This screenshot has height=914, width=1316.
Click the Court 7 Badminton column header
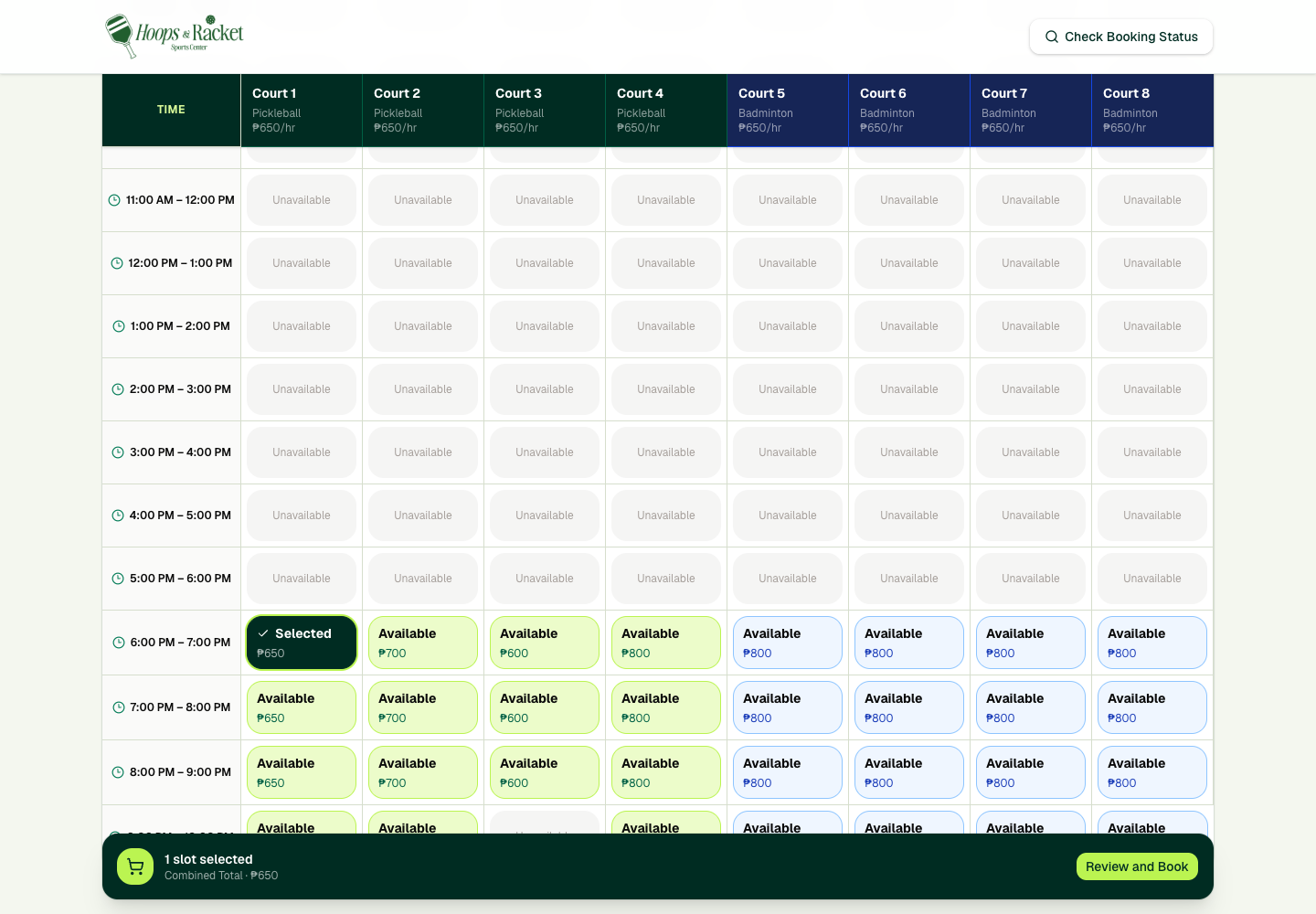[x=1031, y=110]
